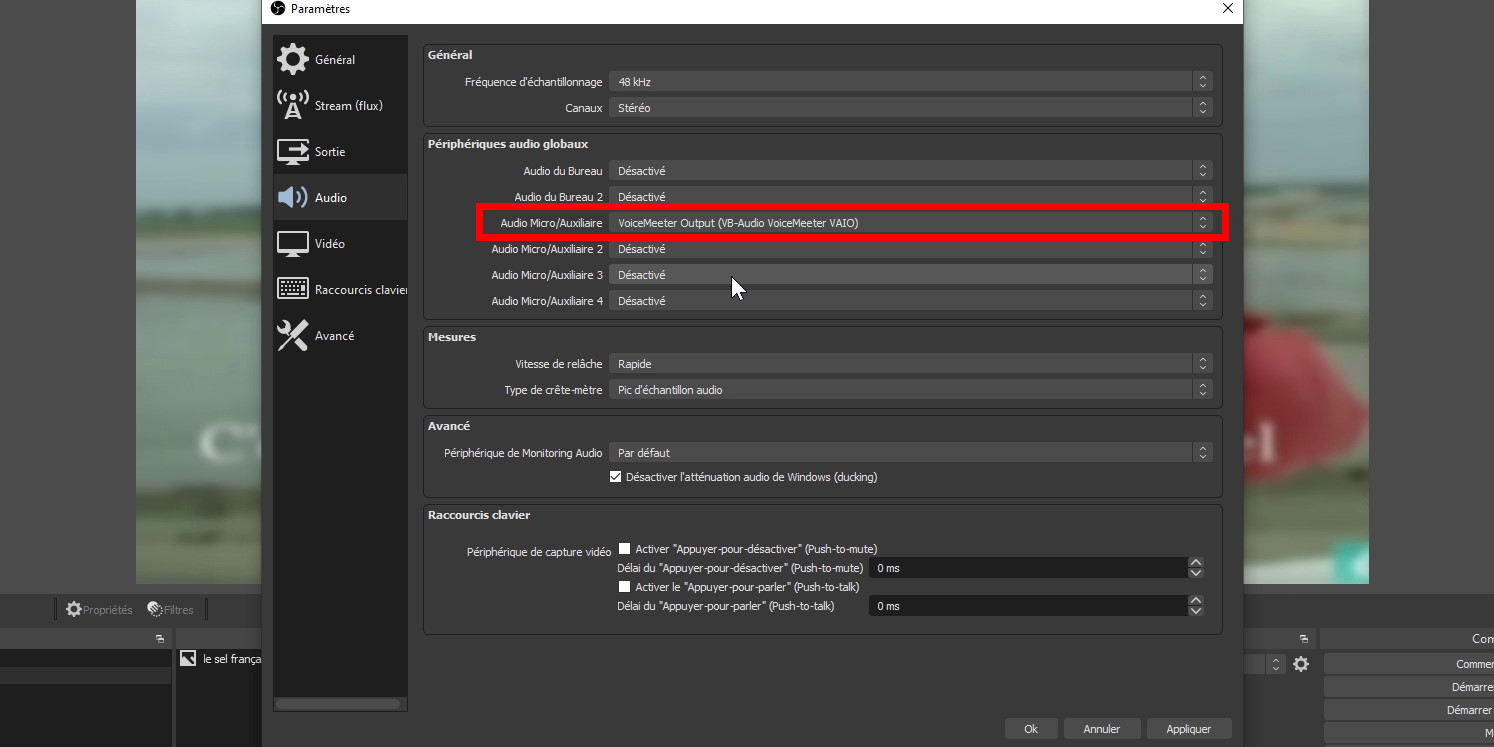1494x747 pixels.
Task: Click the Appliquer button
Action: (x=1188, y=729)
